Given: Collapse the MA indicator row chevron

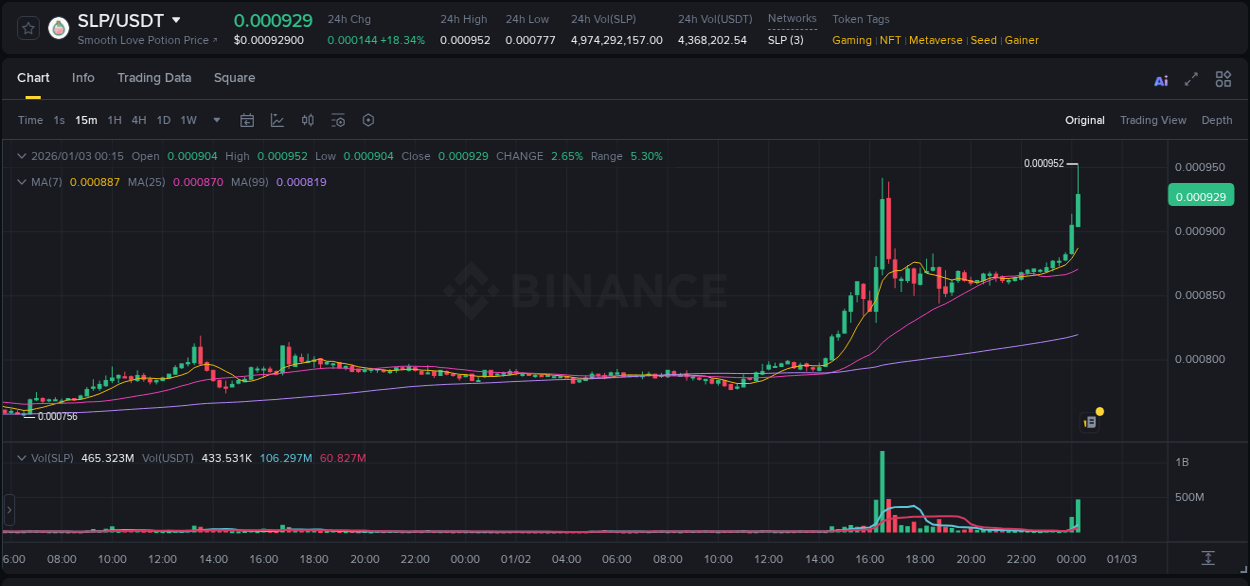Looking at the screenshot, I should click(21, 183).
